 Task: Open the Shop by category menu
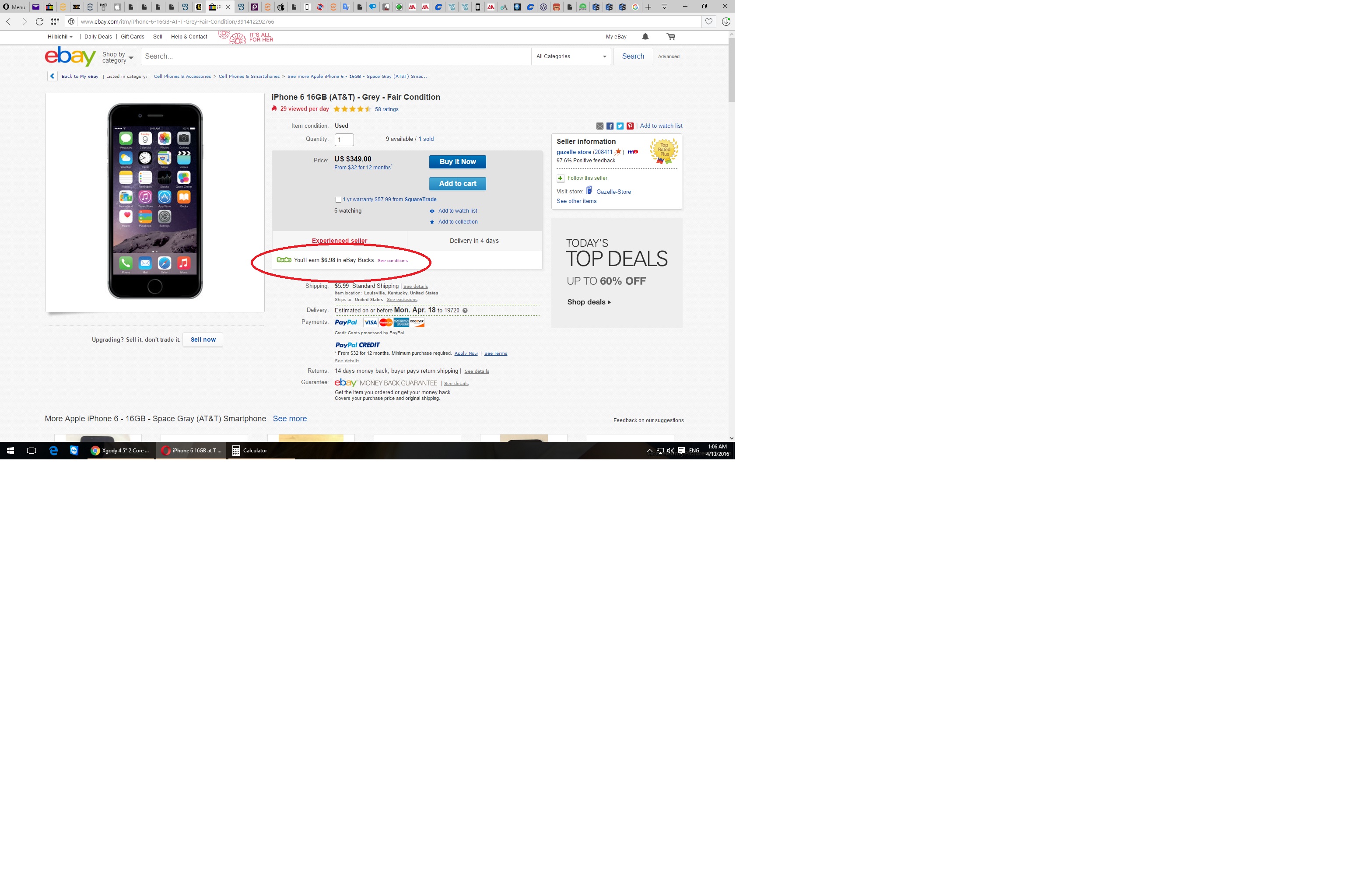click(118, 57)
